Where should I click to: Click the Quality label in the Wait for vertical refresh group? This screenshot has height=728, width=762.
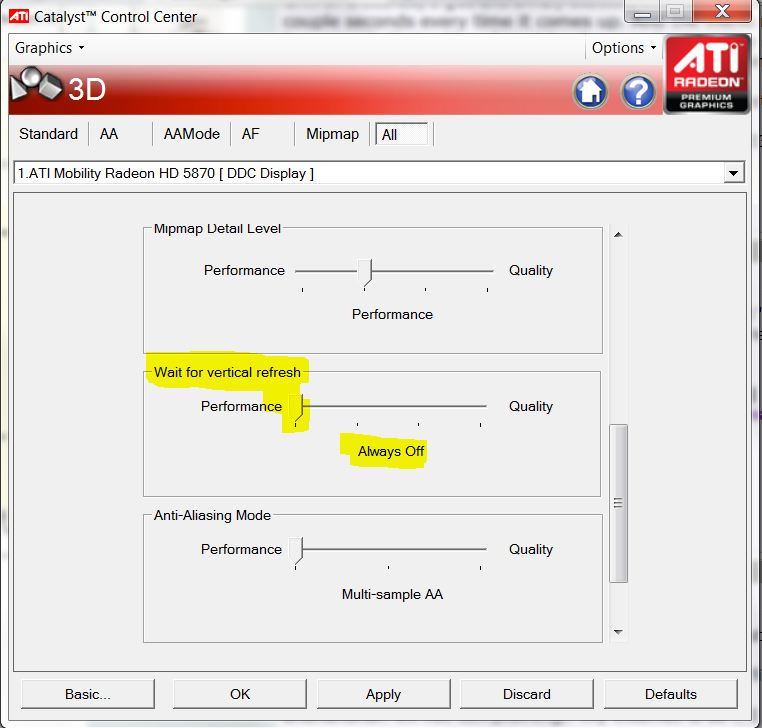tap(531, 406)
